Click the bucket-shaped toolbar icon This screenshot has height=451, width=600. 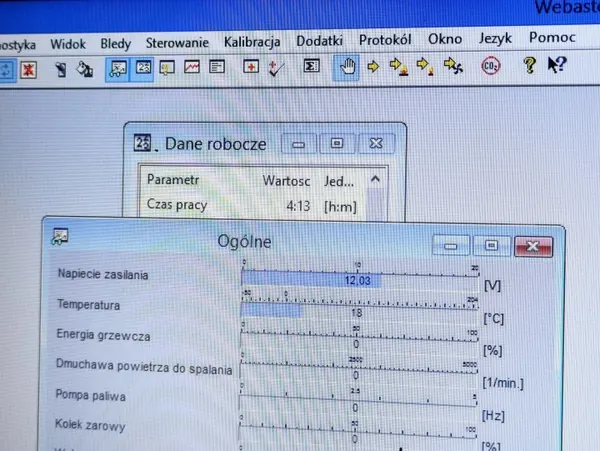[x=85, y=69]
